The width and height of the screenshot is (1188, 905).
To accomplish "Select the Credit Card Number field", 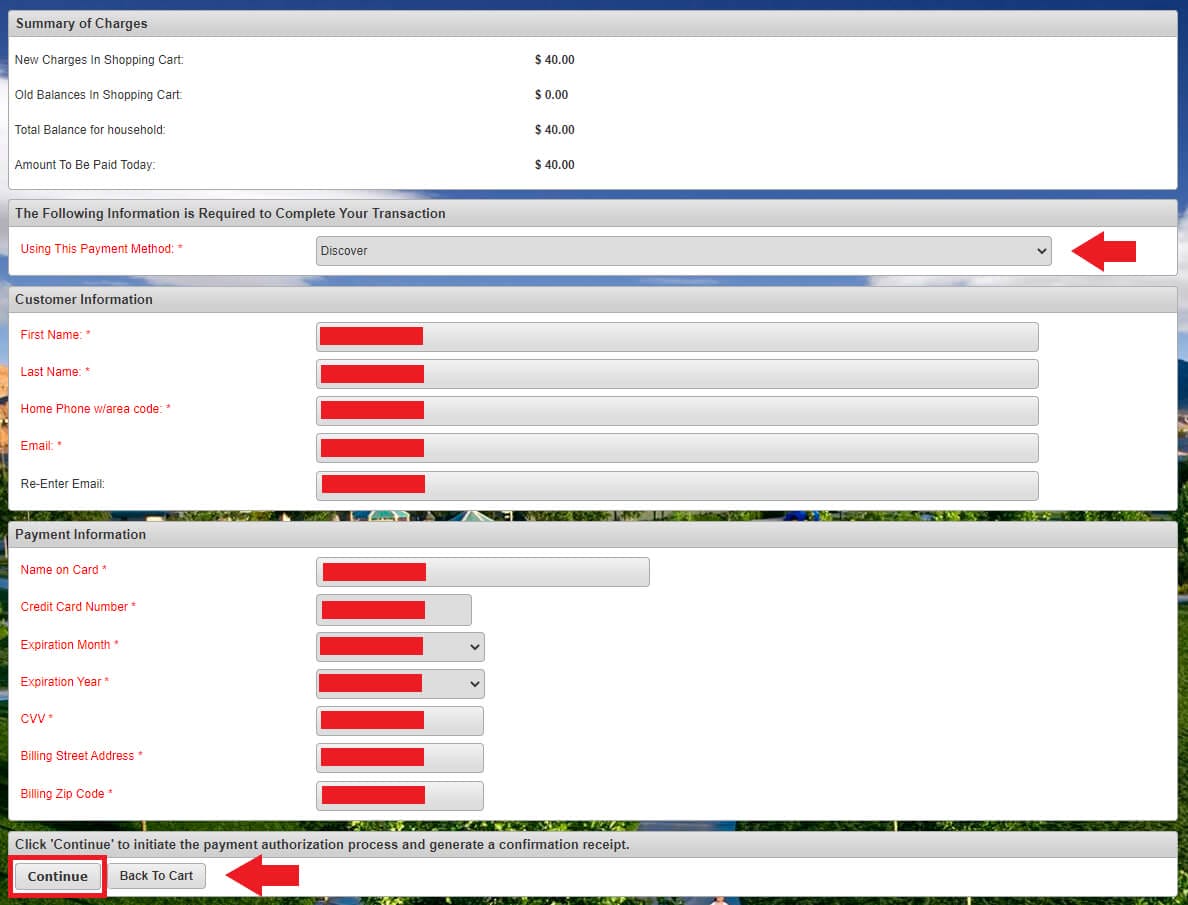I will tap(393, 610).
